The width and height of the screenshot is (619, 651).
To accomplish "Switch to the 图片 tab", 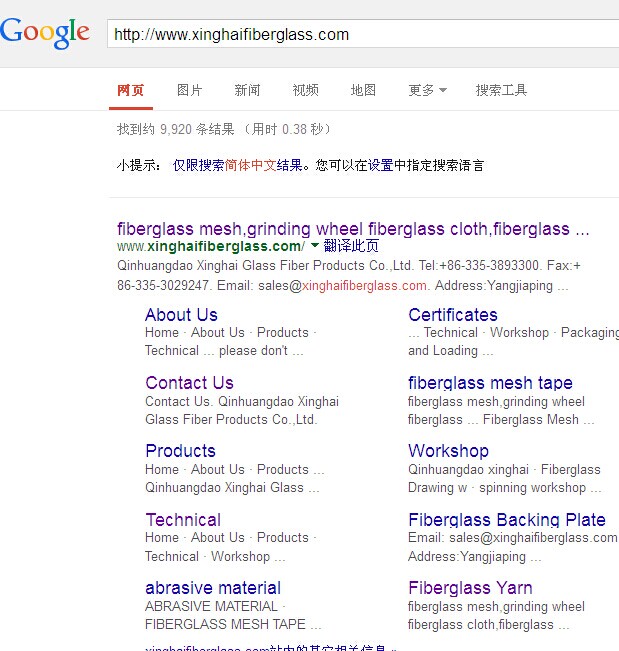I will pyautogui.click(x=189, y=90).
